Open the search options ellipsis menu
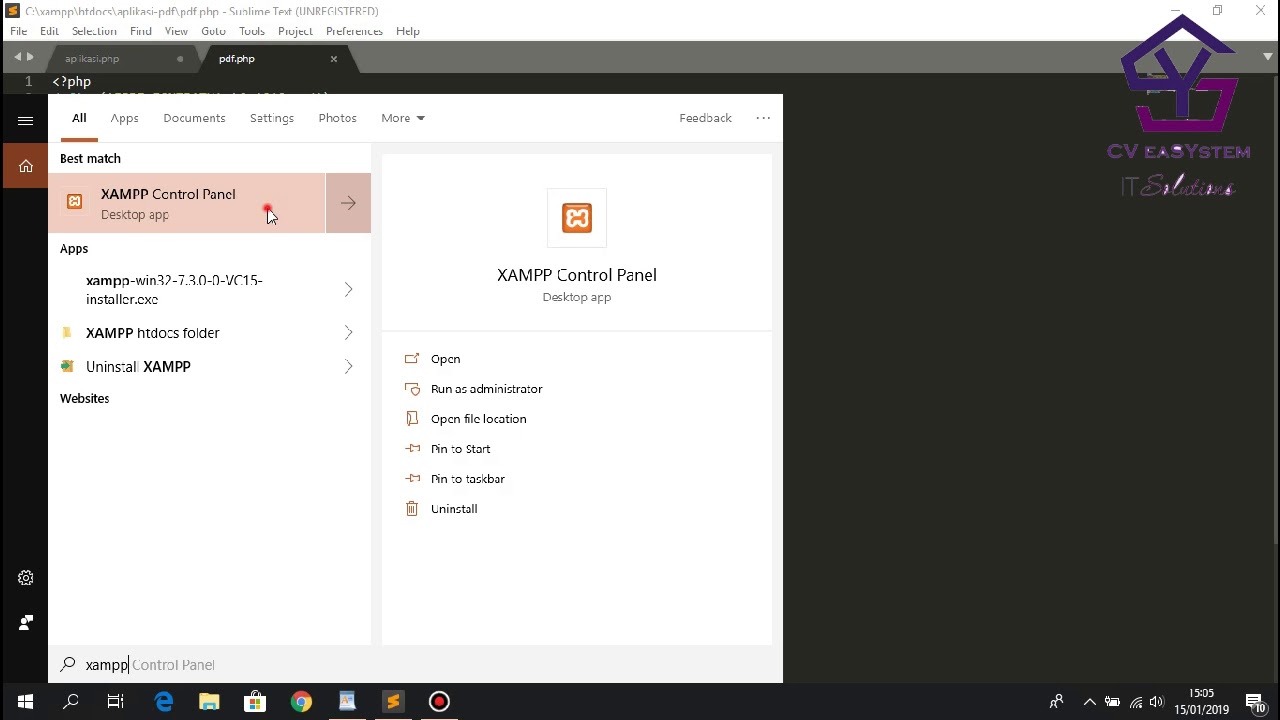The image size is (1280, 720). coord(763,118)
